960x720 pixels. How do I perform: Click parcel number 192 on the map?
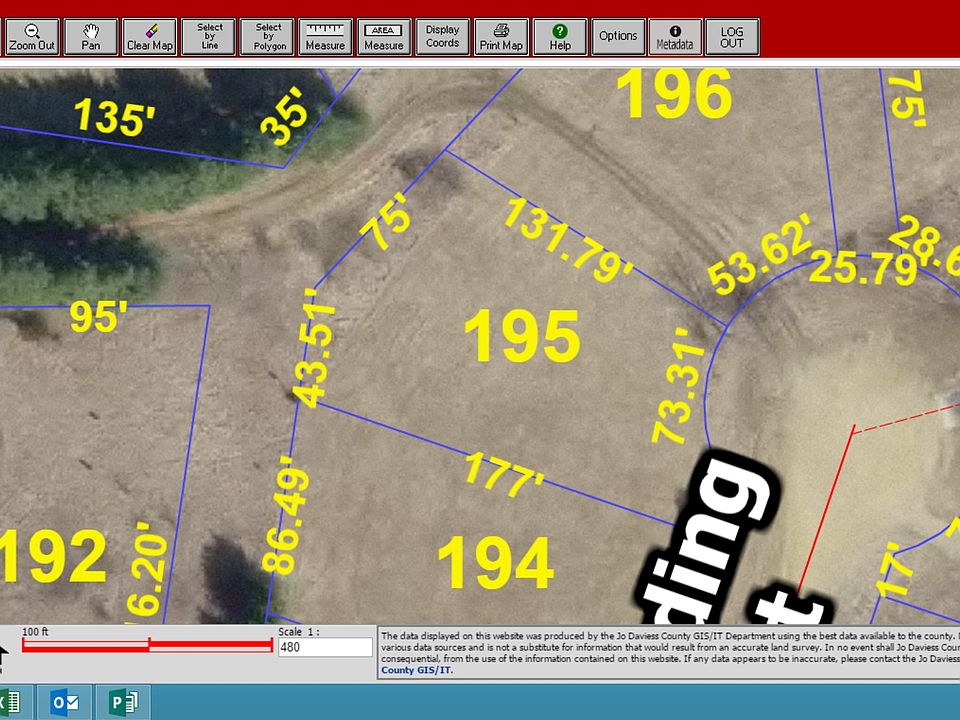click(53, 556)
